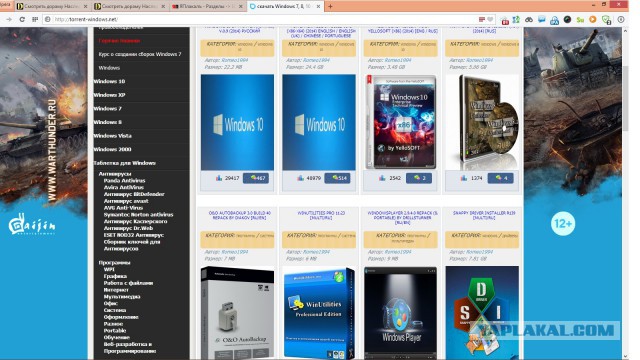
Task: Open Panda Antivirus category
Action: [124, 180]
